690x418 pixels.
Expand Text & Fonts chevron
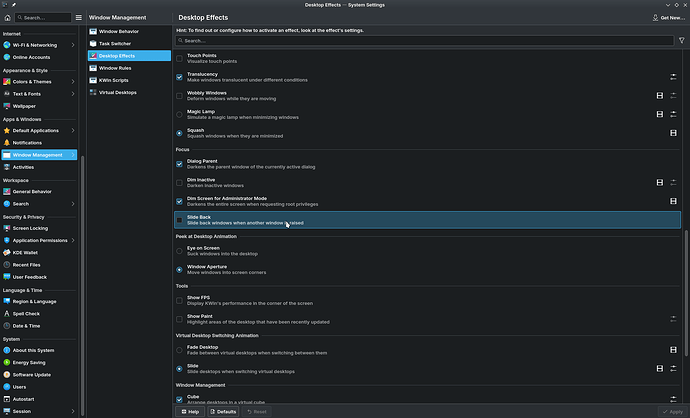[73, 94]
